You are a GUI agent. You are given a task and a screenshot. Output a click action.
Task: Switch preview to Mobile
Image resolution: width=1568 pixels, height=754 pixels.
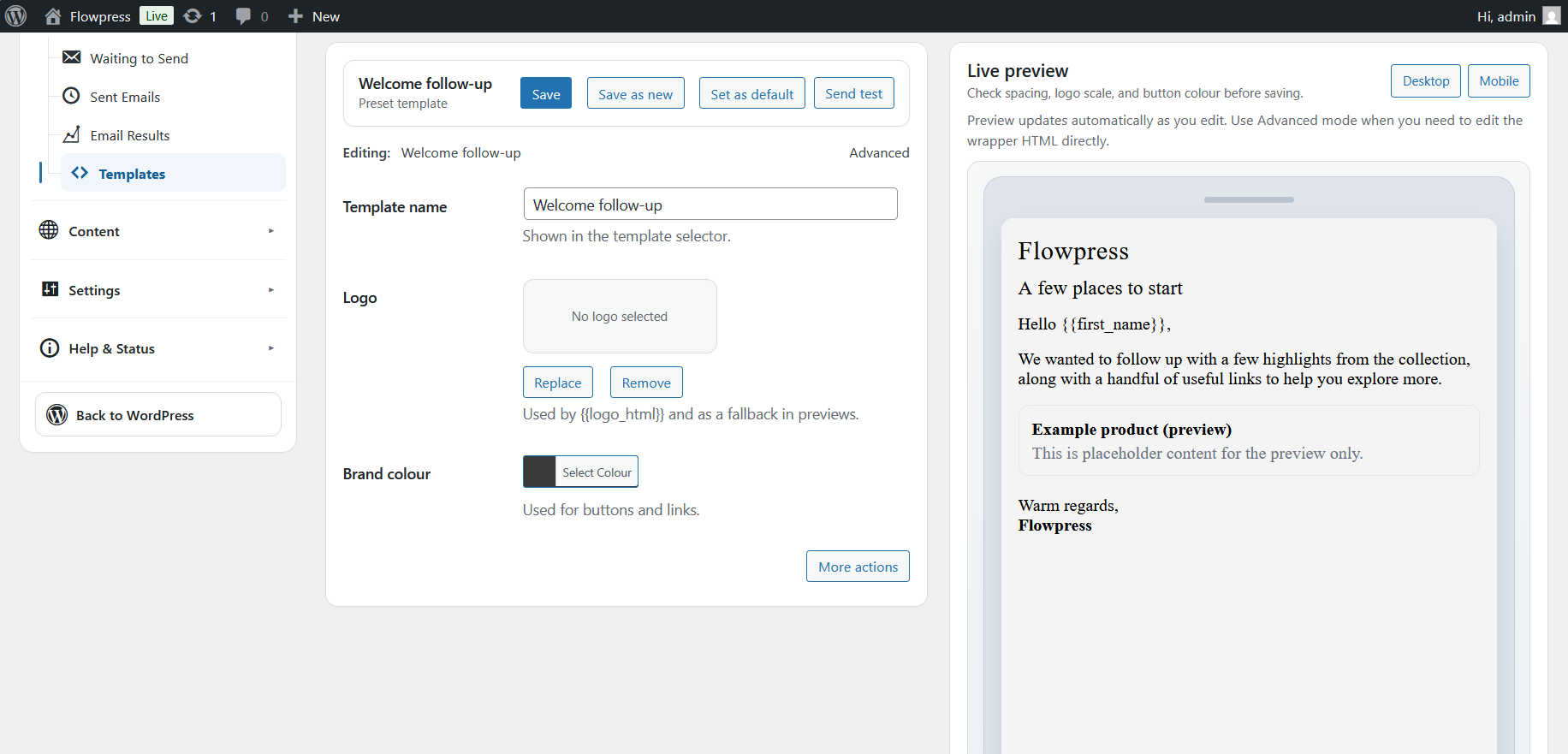point(1499,80)
